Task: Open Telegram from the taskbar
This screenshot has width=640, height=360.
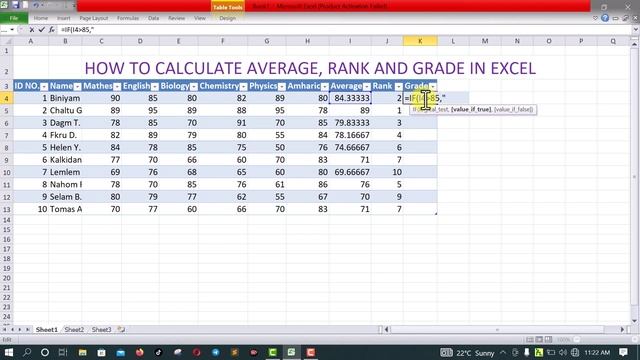Action: (216, 352)
